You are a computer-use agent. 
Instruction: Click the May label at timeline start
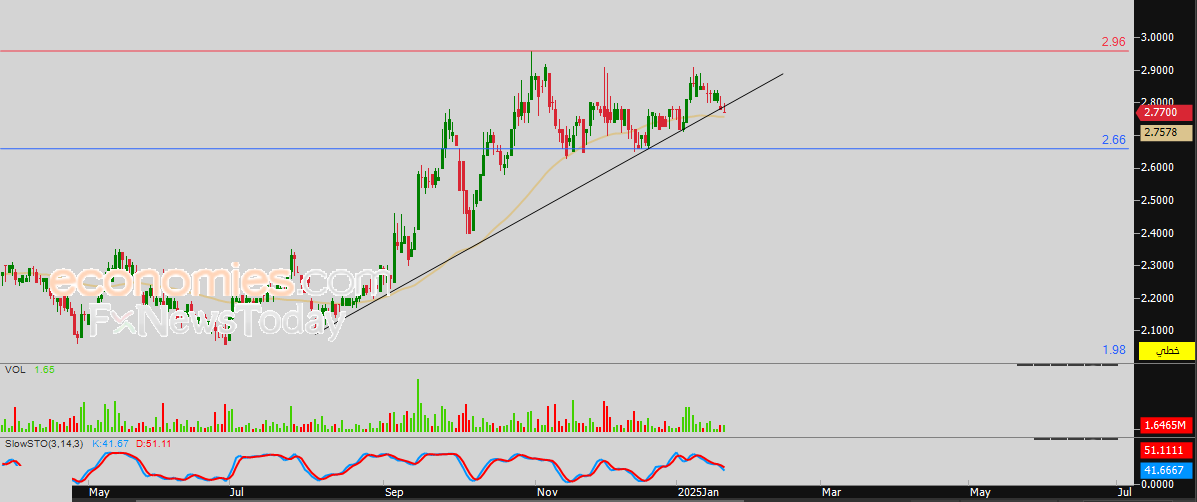(101, 494)
